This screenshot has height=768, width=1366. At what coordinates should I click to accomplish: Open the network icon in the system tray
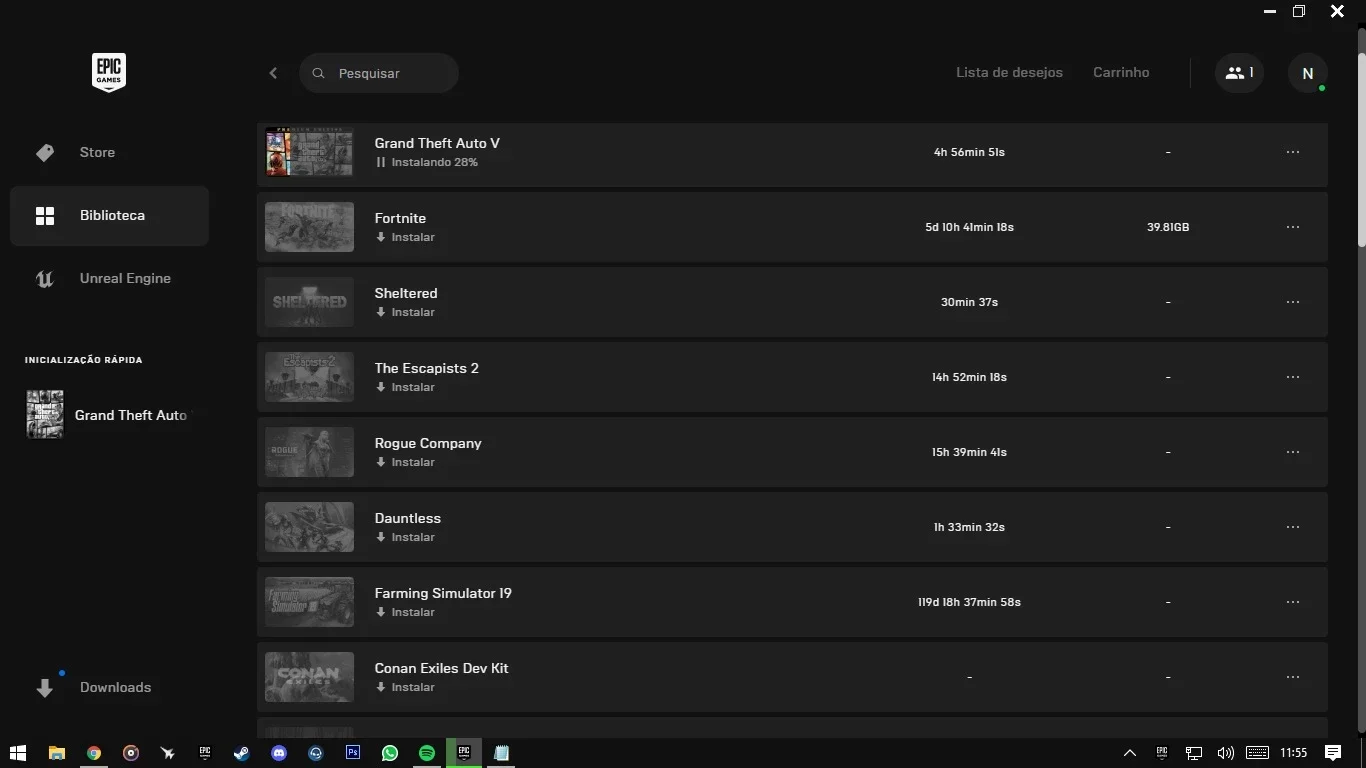pyautogui.click(x=1194, y=753)
